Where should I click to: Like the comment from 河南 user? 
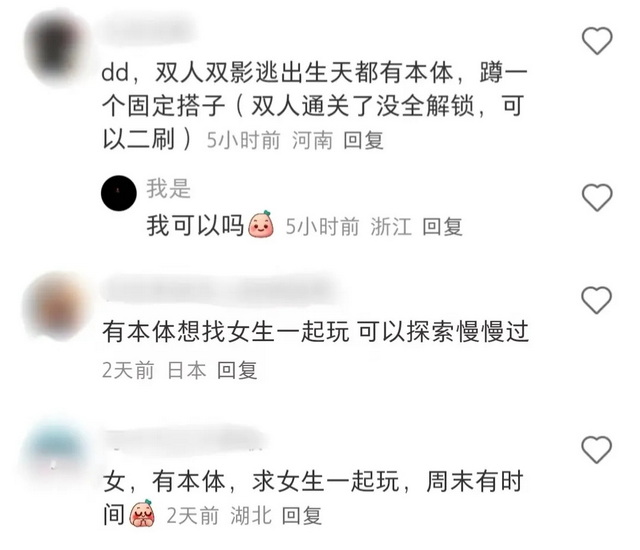pyautogui.click(x=597, y=40)
